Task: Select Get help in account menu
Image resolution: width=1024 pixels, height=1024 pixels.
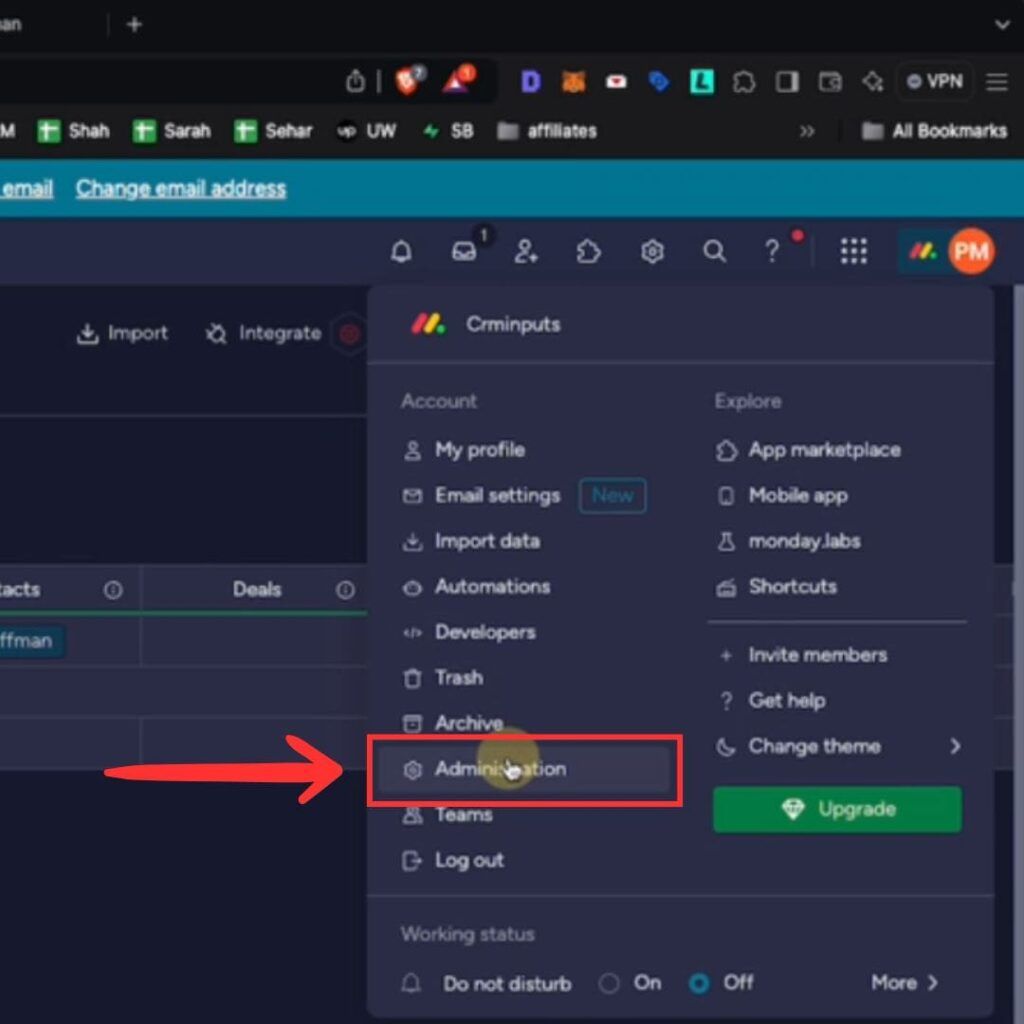Action: (x=771, y=701)
